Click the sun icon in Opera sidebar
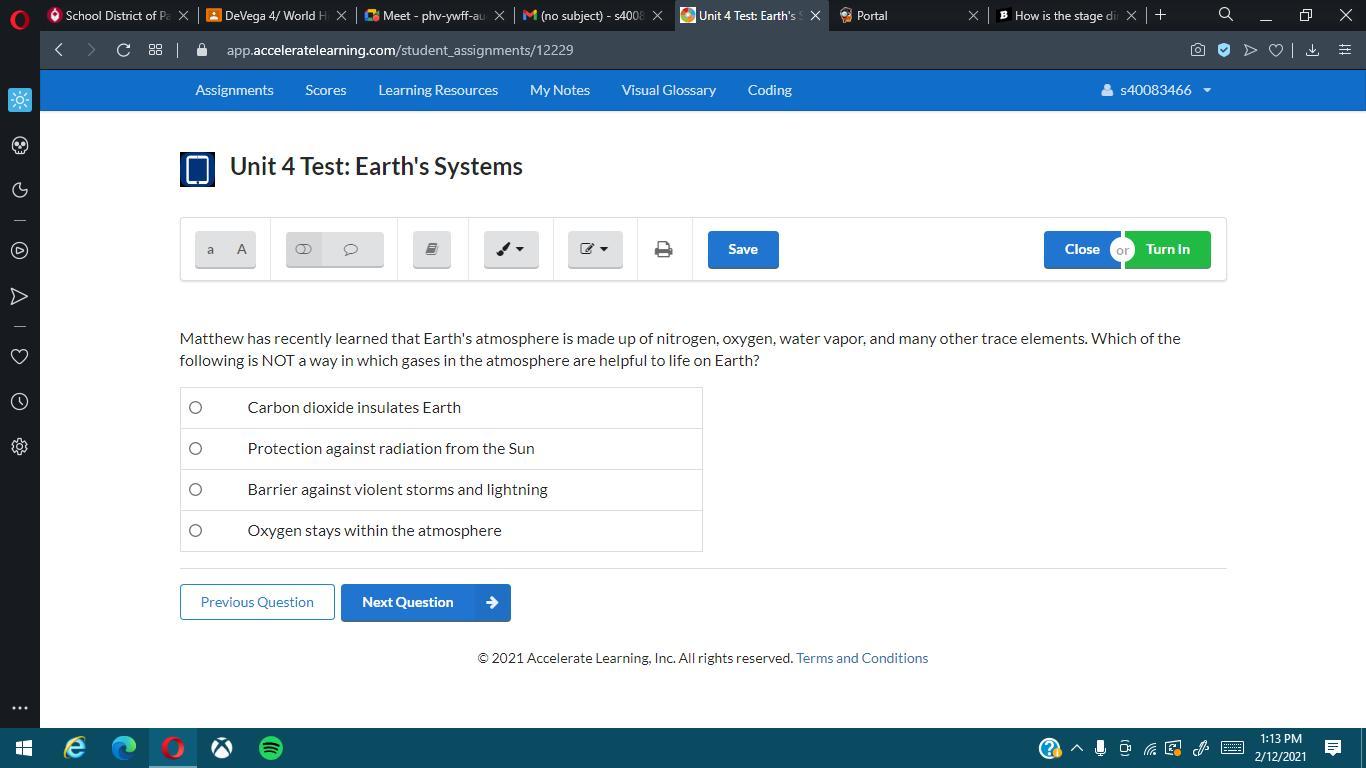 pyautogui.click(x=20, y=100)
